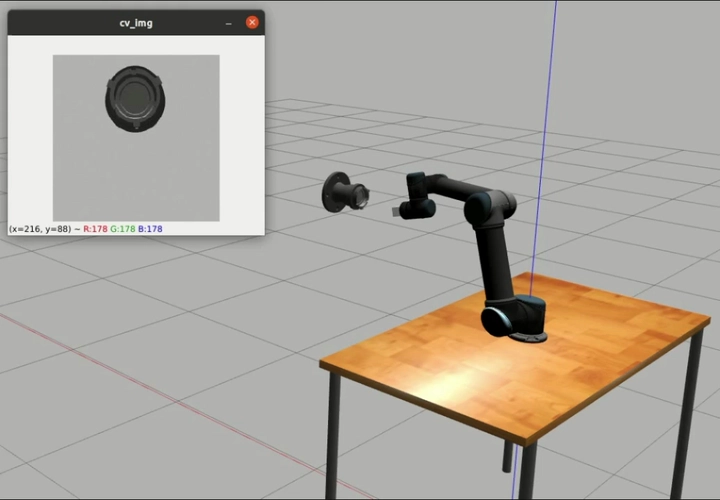
Task: Click the green G:178 value
Action: (x=123, y=229)
